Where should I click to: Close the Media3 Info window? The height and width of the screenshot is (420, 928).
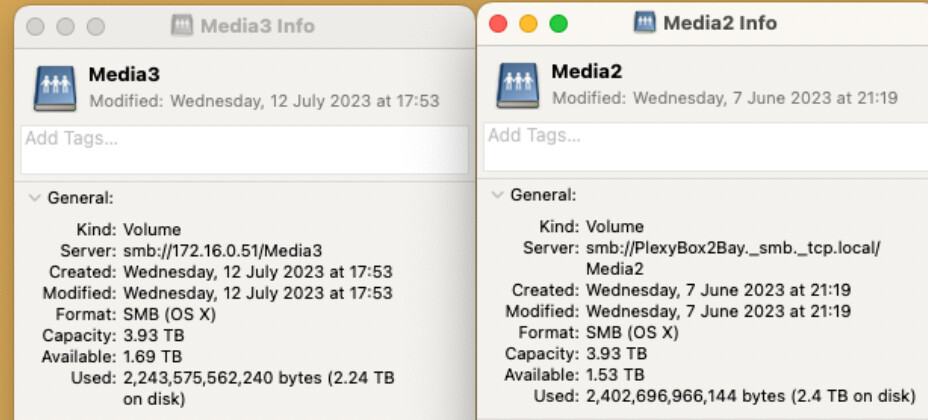point(36,26)
